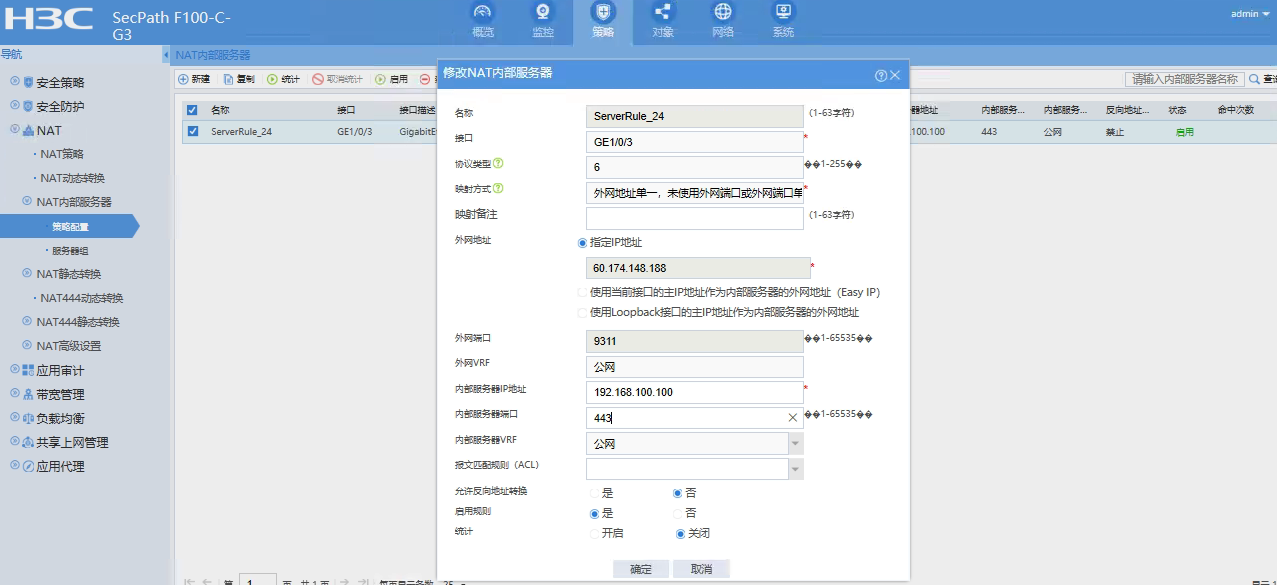
Task: Click the 取消统计 toolbar button
Action: tap(337, 79)
